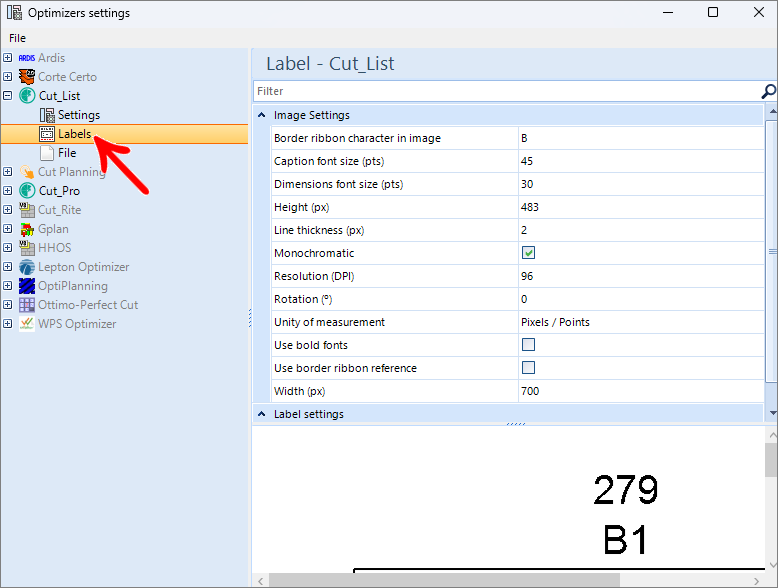Viewport: 778px width, 588px height.
Task: Click the OptiPlanning striped icon
Action: [27, 286]
